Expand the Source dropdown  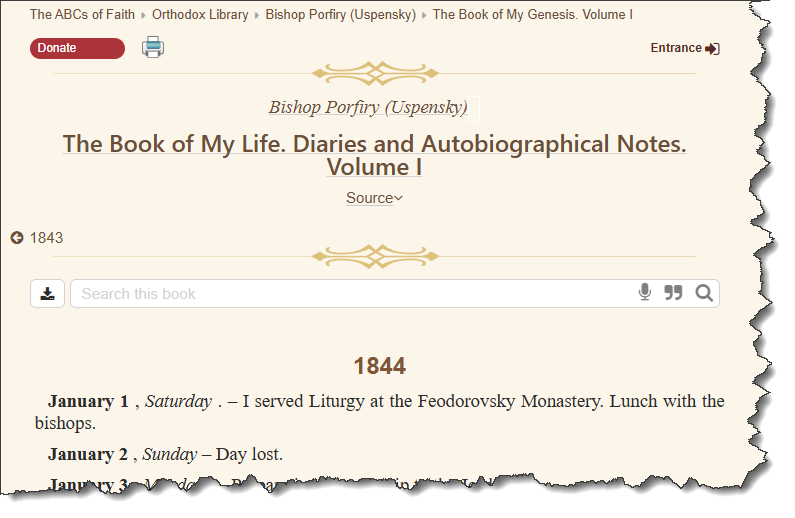click(374, 198)
